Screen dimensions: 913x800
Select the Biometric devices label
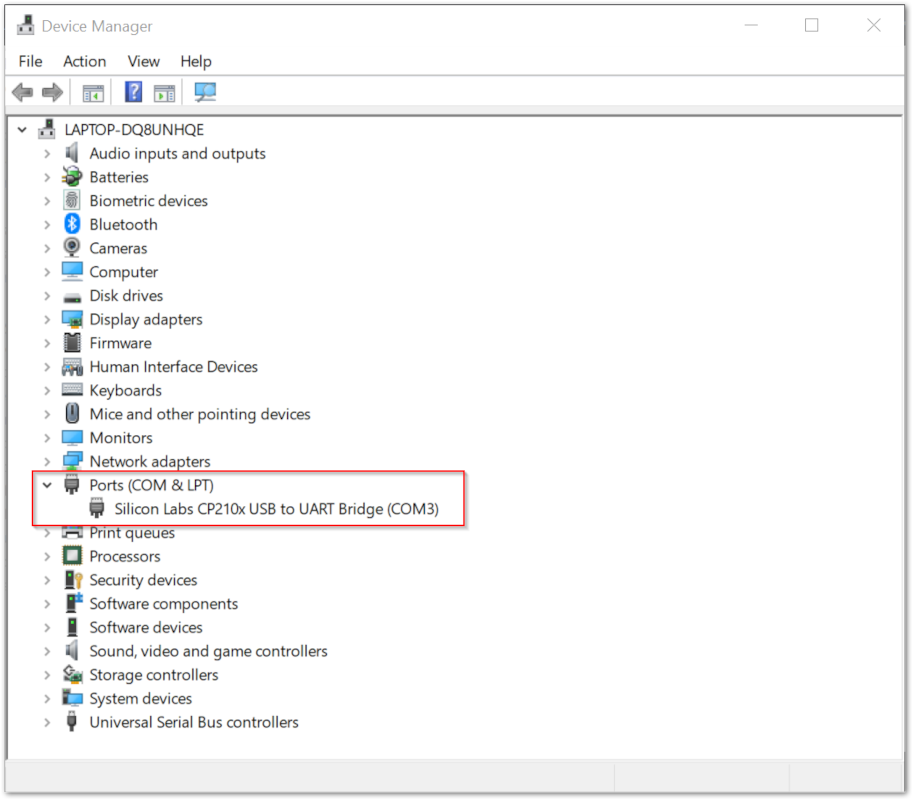(148, 201)
